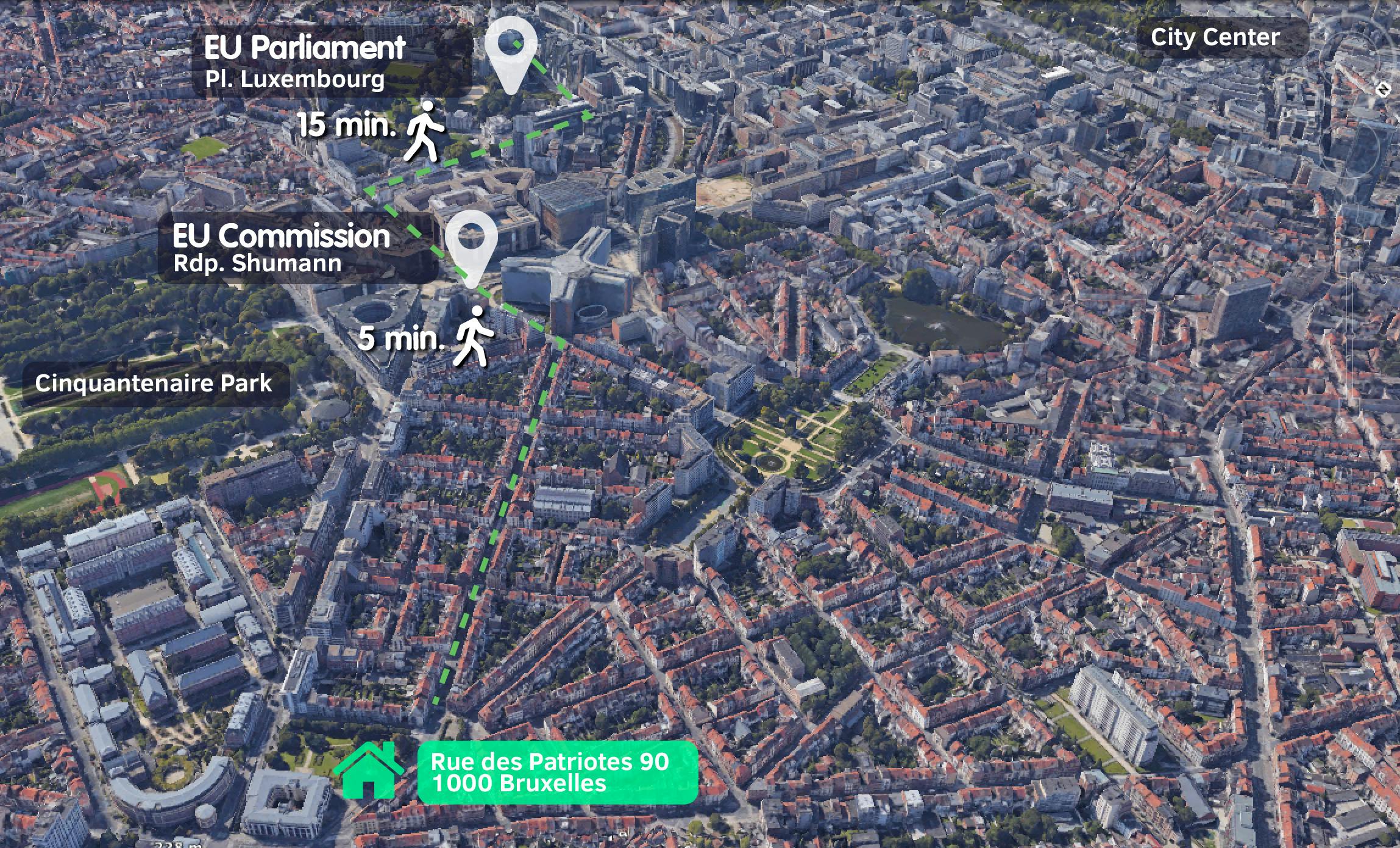Select the Cinquantenaire Park label

[x=154, y=383]
